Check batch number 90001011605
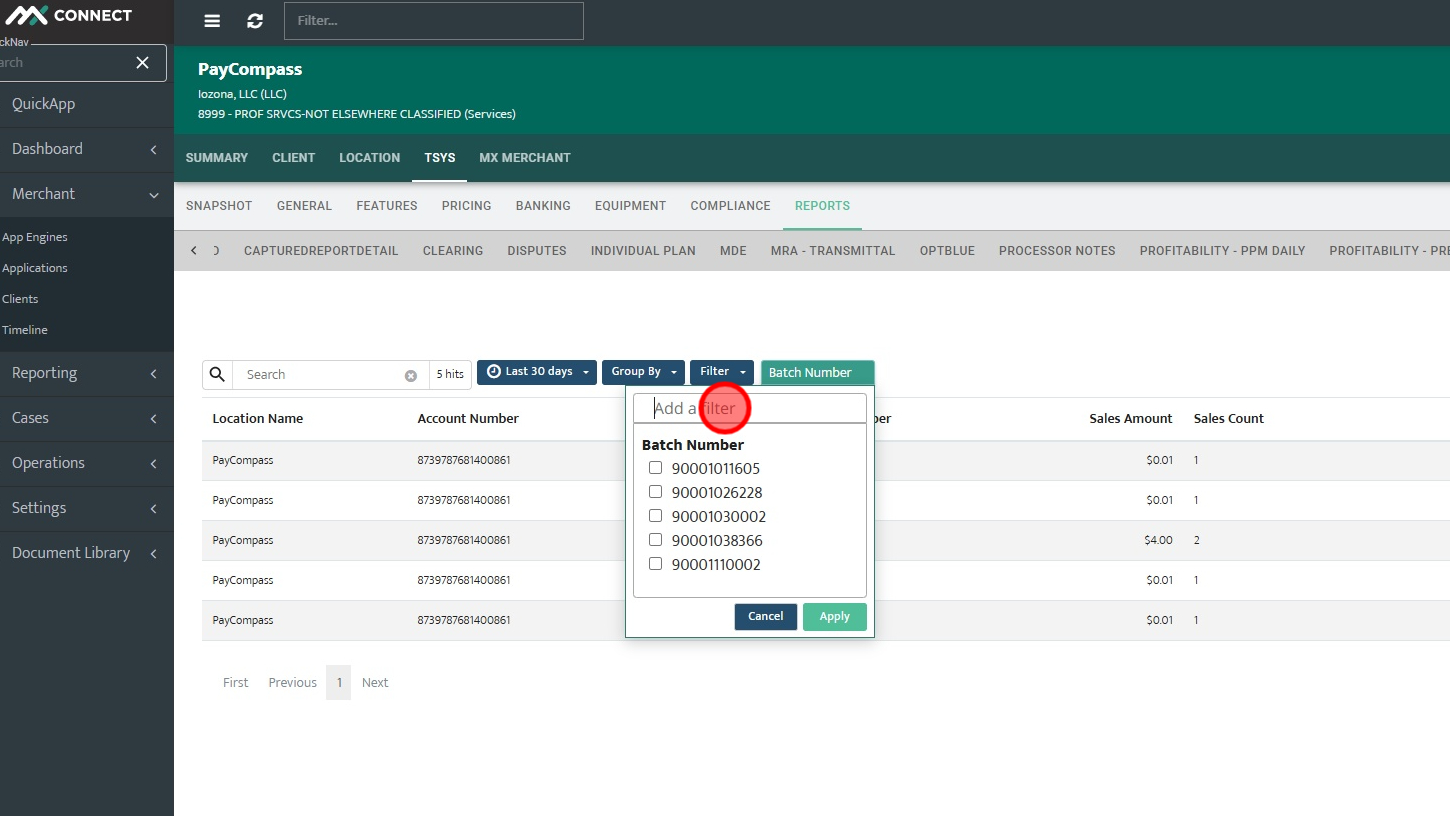Image resolution: width=1450 pixels, height=816 pixels. coord(656,468)
